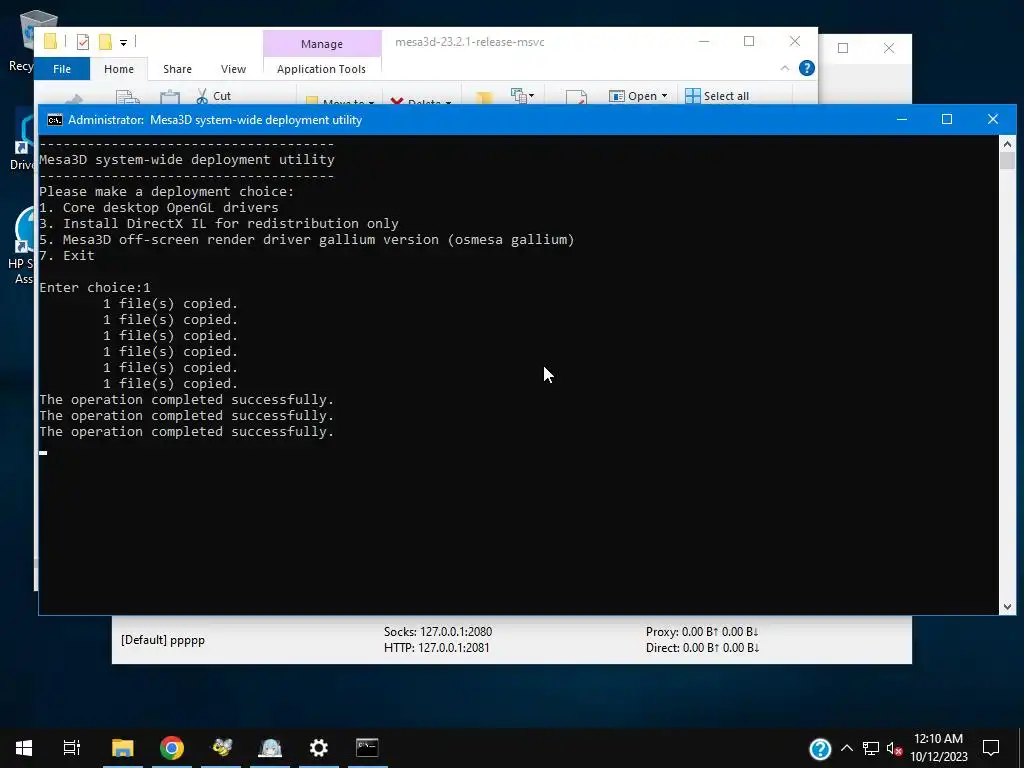Click the console vertical scrollbar thumb
Viewport: 1024px width, 768px height.
click(1007, 161)
